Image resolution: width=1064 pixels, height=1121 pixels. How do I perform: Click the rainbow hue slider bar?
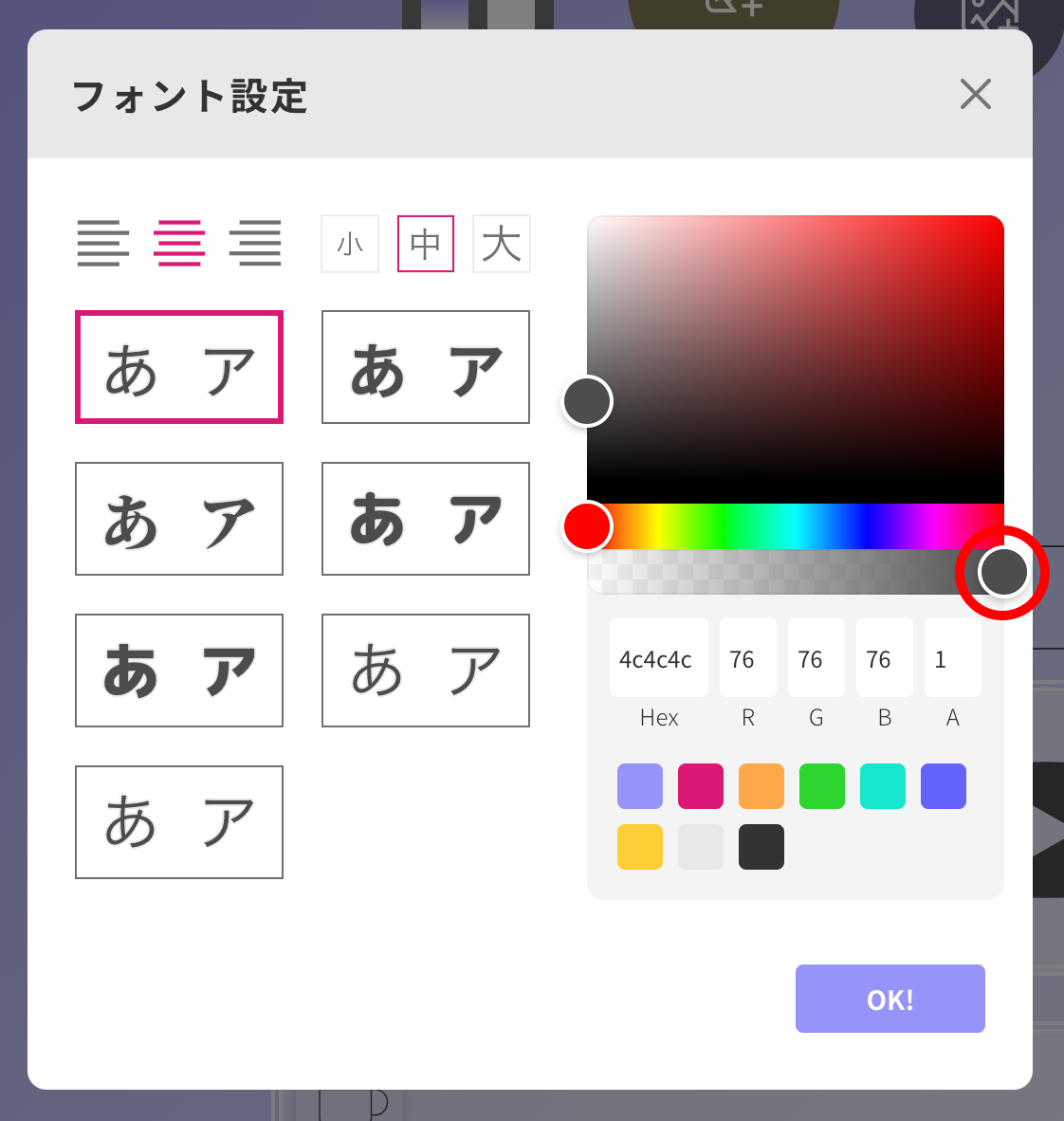(796, 526)
